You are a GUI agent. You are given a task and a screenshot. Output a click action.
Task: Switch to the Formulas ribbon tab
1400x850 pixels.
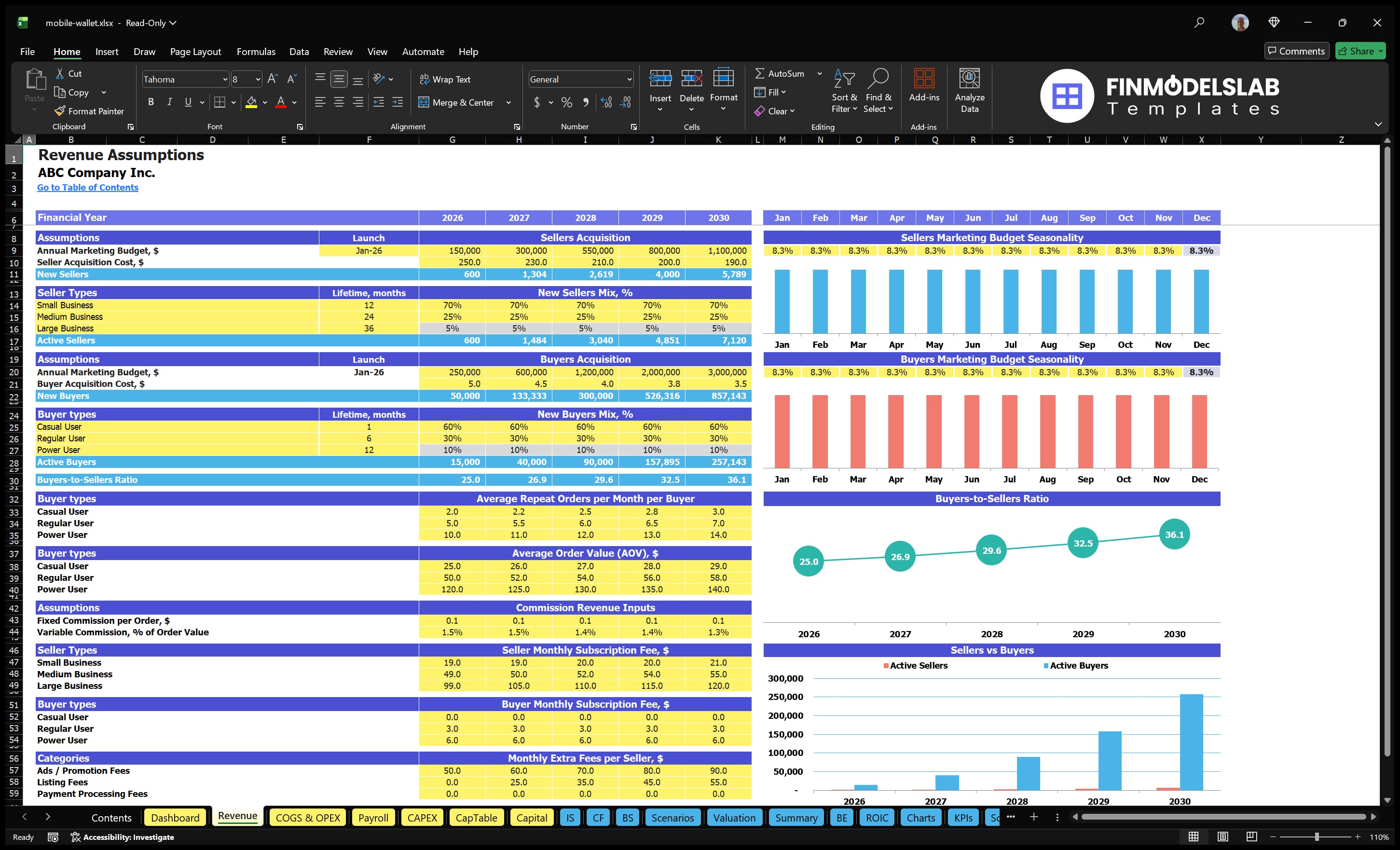tap(256, 51)
